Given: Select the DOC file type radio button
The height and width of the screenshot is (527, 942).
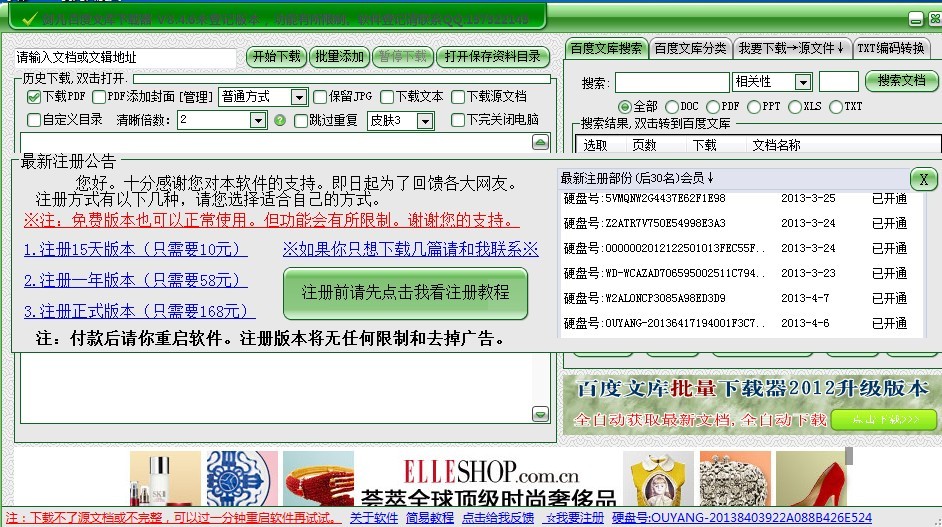Looking at the screenshot, I should point(672,107).
